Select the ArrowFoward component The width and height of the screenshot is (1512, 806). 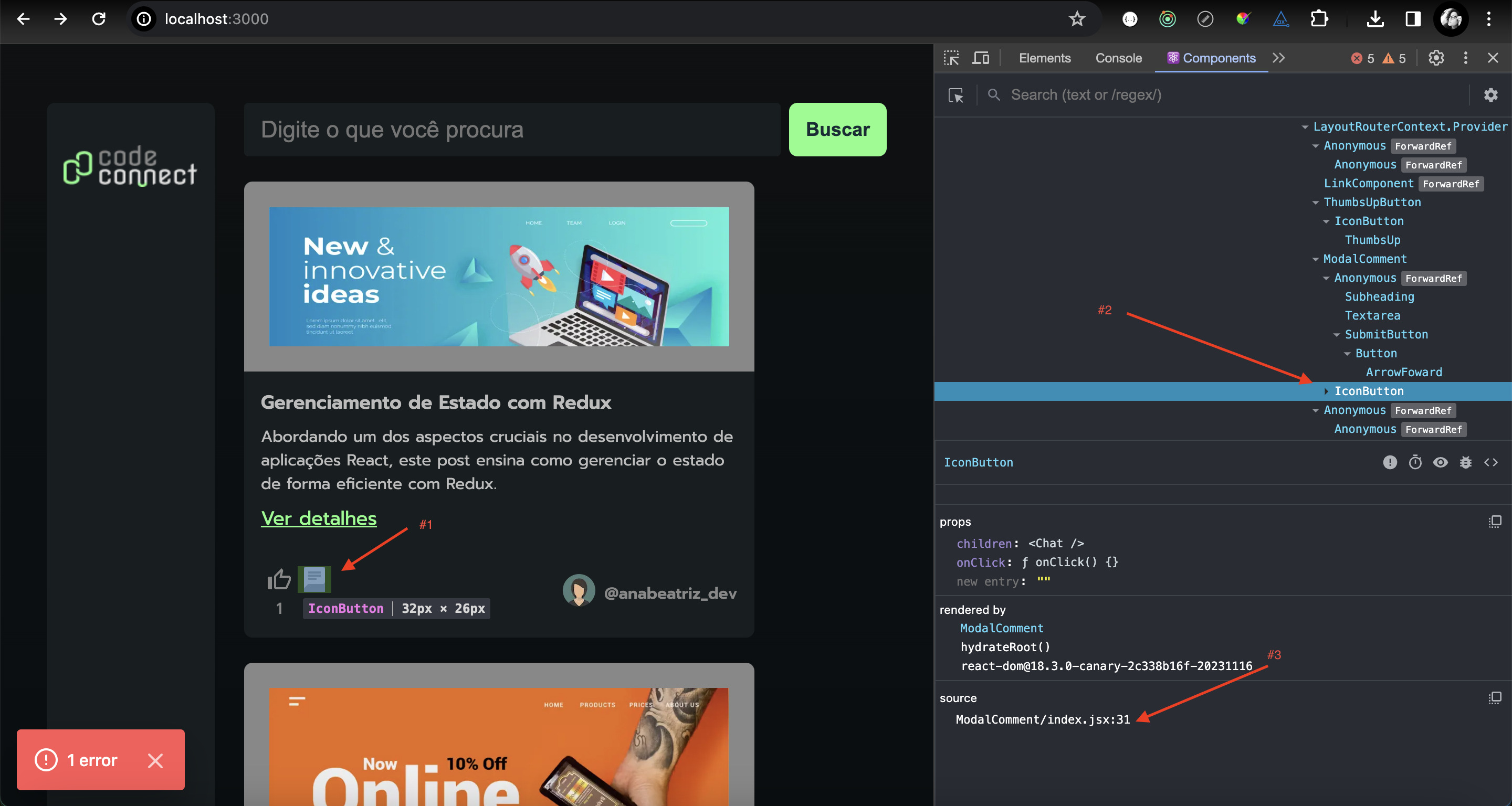[x=1403, y=373]
